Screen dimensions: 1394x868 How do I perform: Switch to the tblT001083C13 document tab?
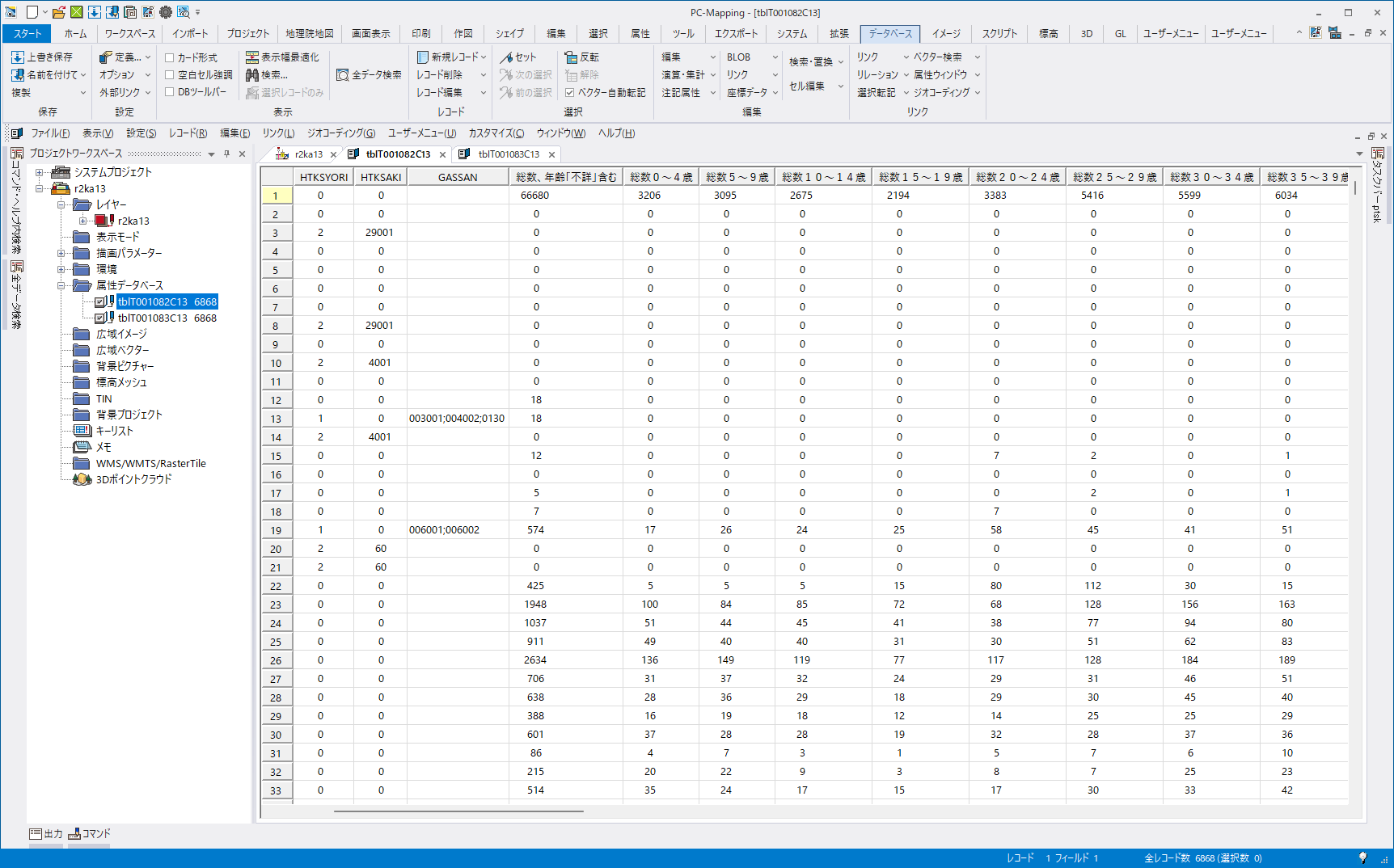509,154
